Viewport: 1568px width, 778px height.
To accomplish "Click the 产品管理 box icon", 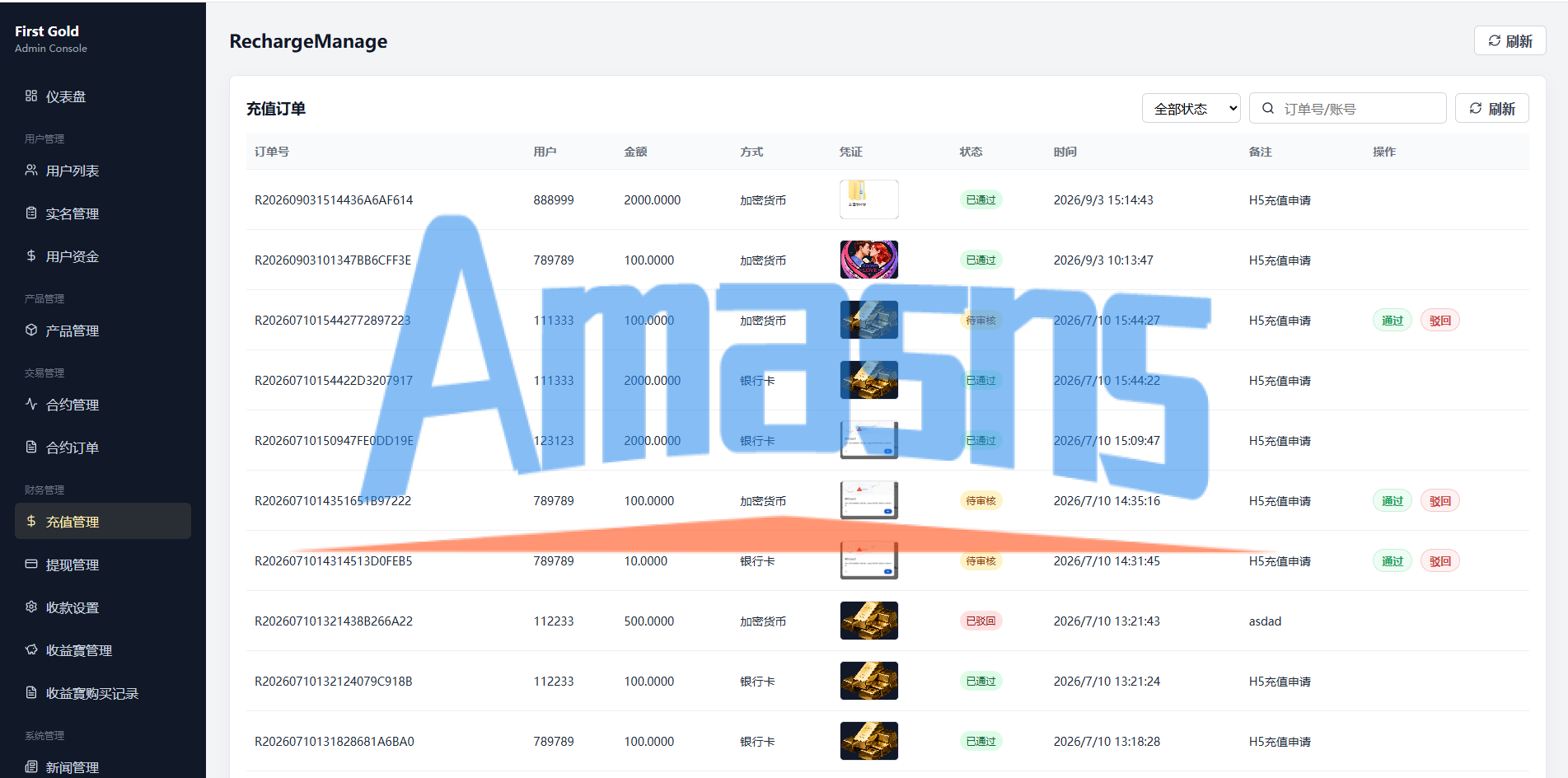I will pyautogui.click(x=31, y=330).
